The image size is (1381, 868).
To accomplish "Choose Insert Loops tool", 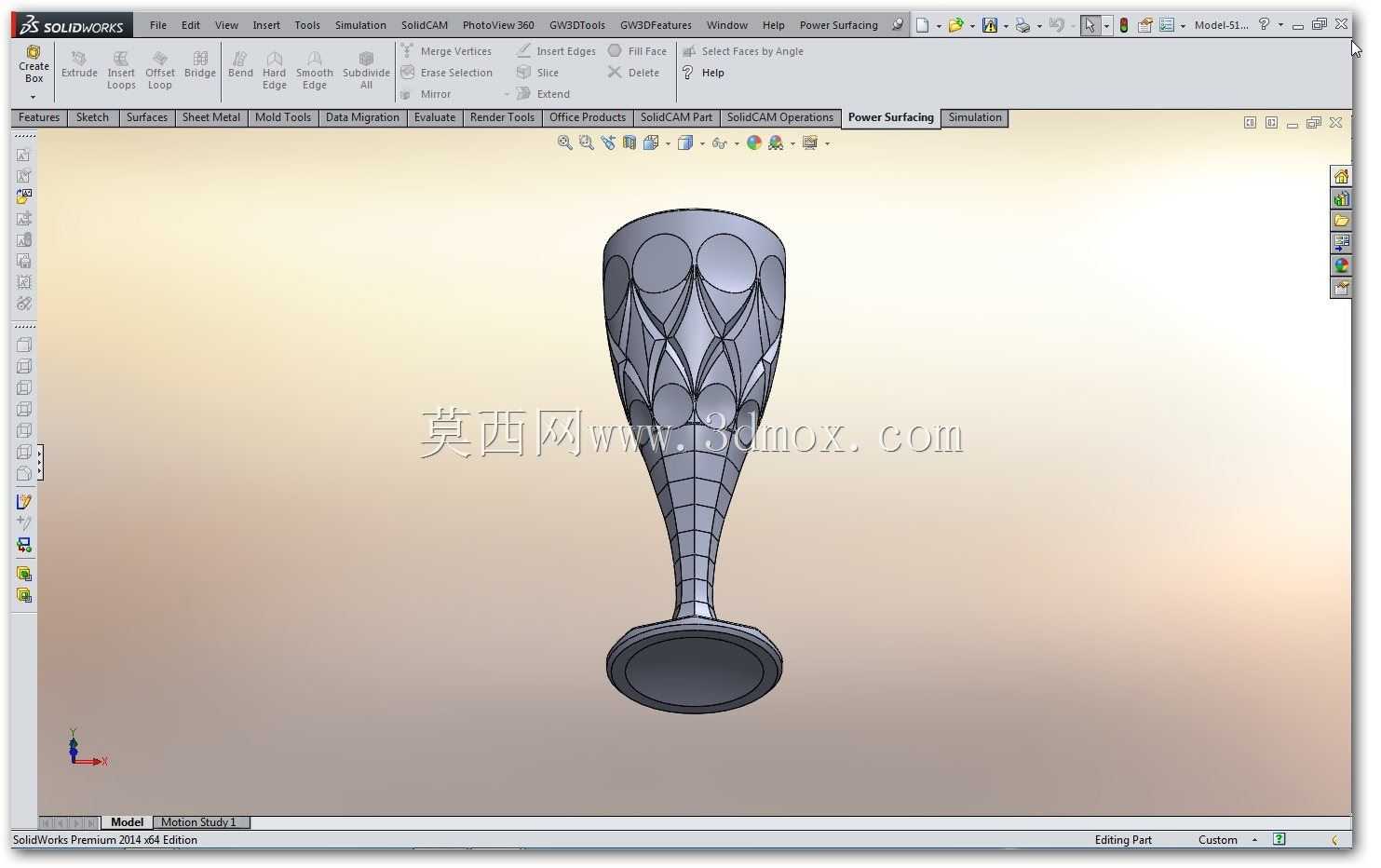I will 121,71.
